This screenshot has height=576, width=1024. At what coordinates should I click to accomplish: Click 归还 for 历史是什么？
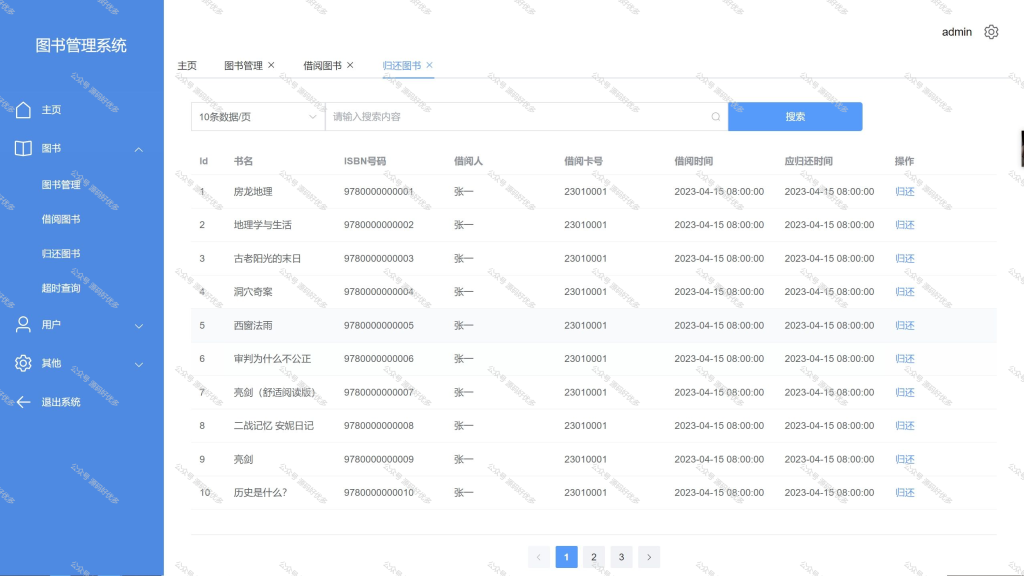pos(904,492)
